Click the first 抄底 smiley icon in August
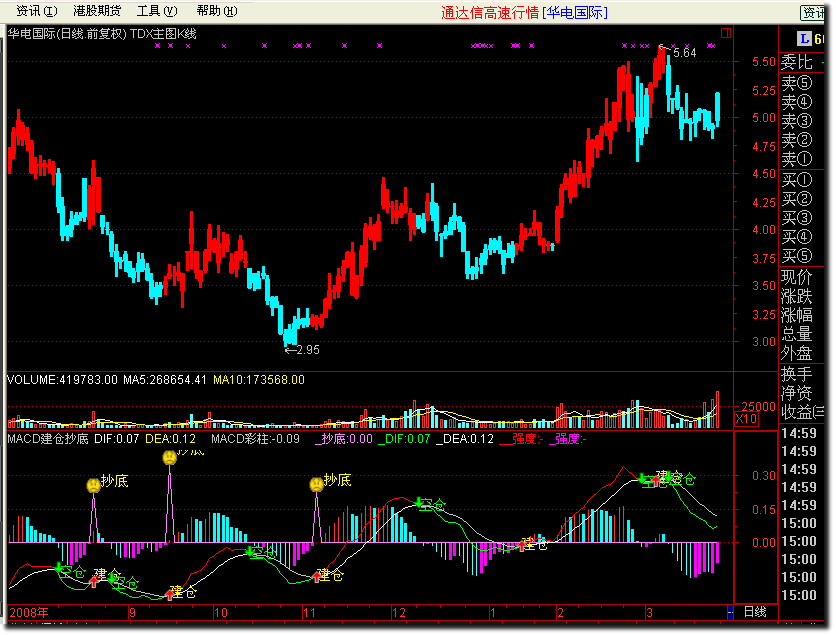The image size is (836, 635). 93,485
